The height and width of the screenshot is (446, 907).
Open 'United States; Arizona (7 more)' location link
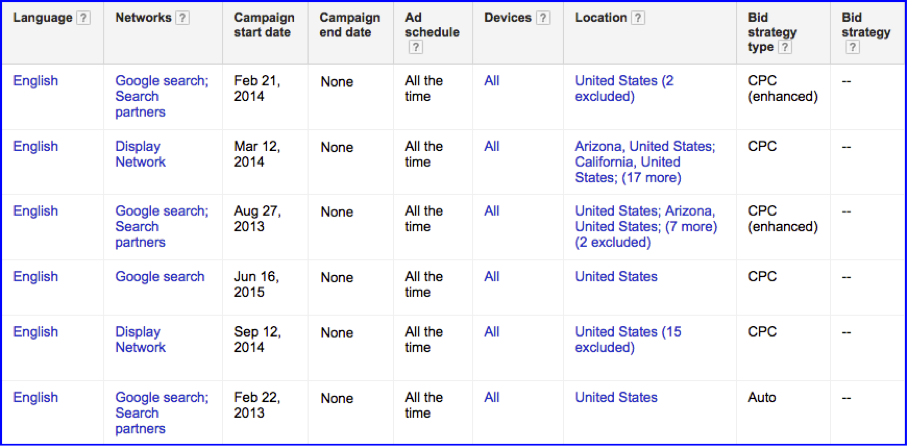[x=646, y=227]
